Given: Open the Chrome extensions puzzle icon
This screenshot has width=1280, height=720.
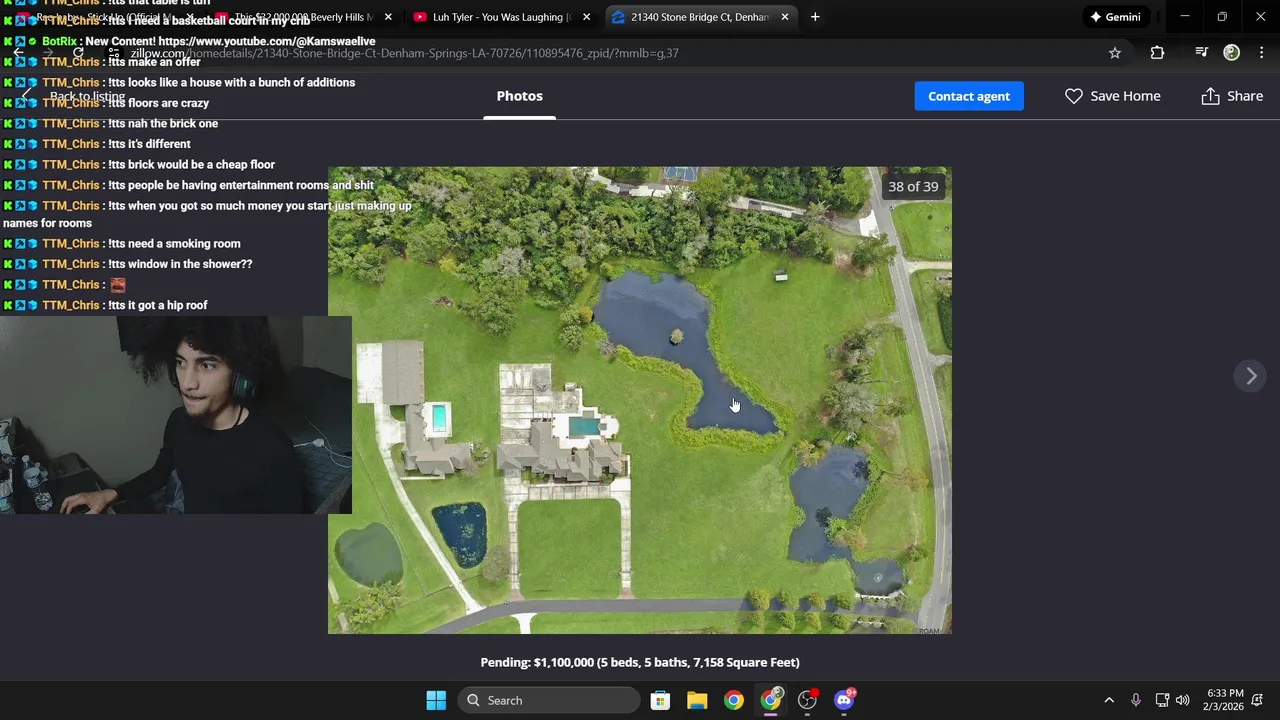Looking at the screenshot, I should tap(1157, 53).
